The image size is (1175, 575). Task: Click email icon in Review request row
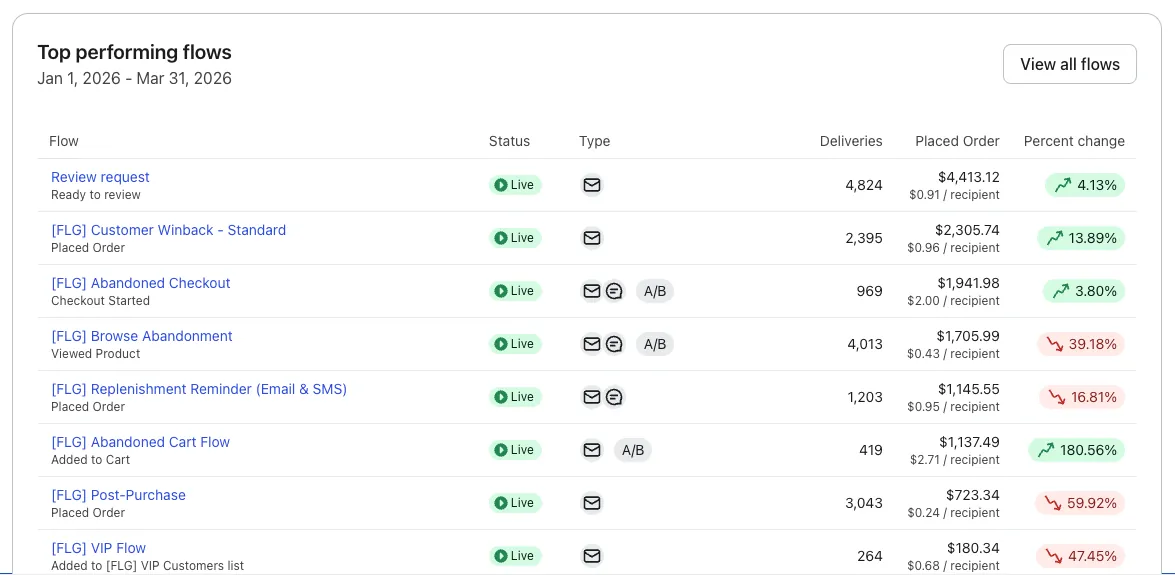(591, 184)
